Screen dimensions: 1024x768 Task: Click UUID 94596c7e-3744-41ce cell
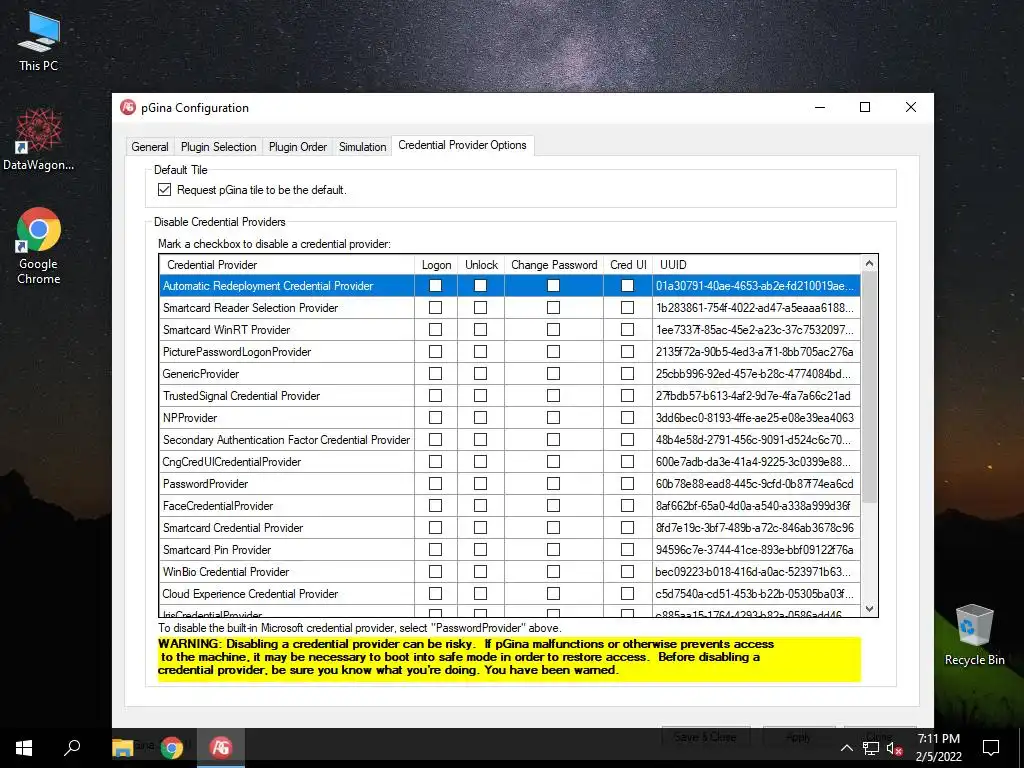pos(755,550)
